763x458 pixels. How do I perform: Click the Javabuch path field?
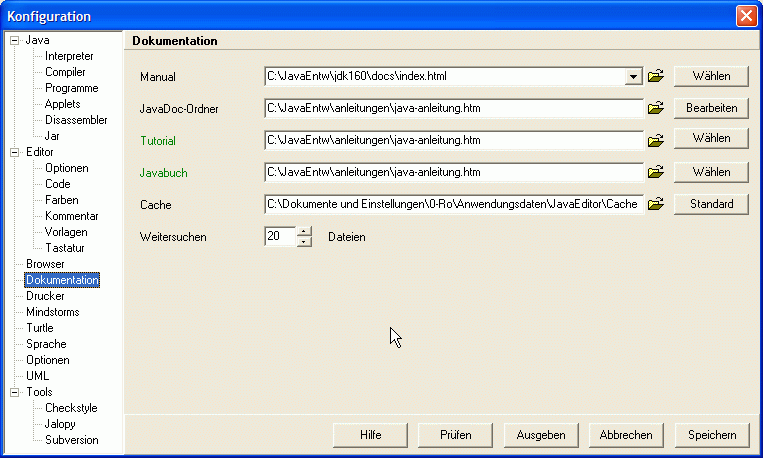pyautogui.click(x=454, y=173)
